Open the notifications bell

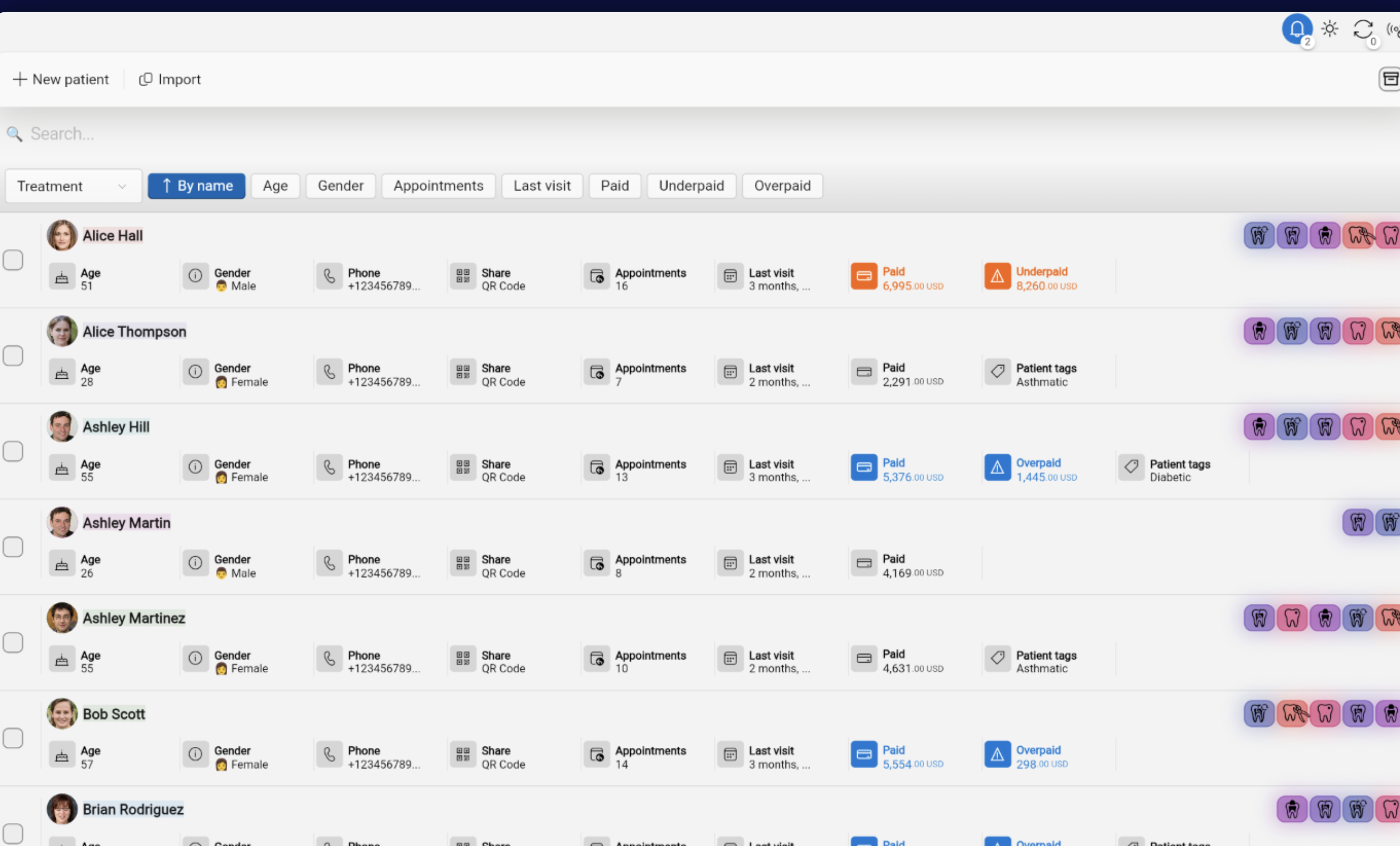point(1297,29)
